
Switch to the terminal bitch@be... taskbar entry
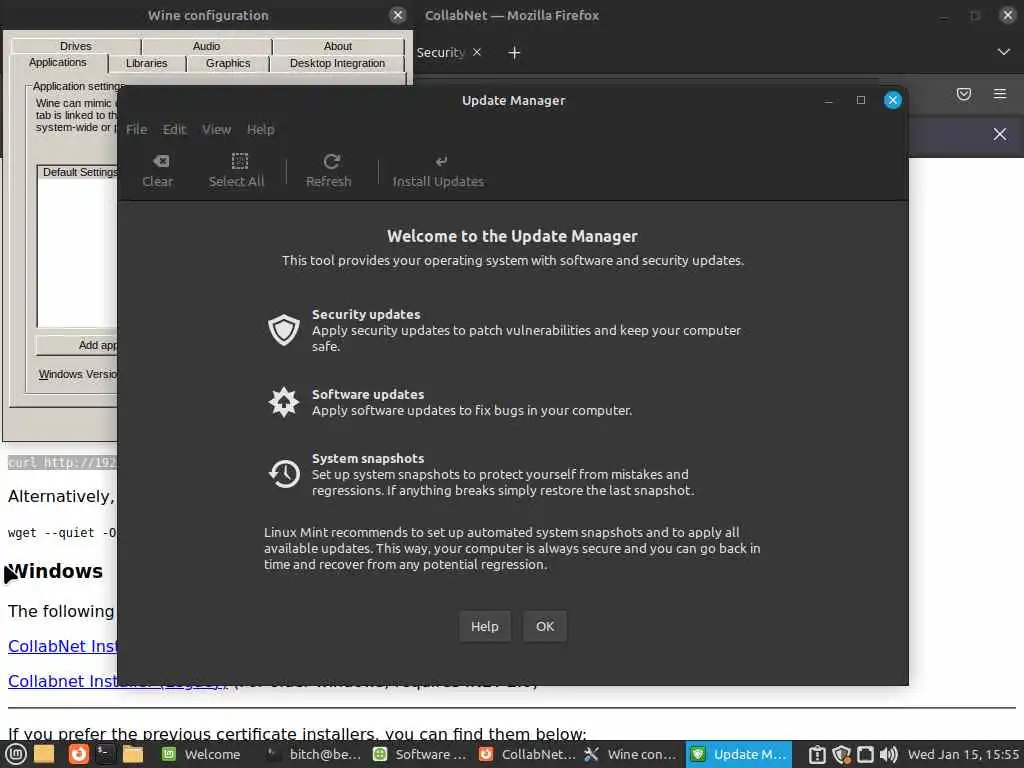click(314, 754)
